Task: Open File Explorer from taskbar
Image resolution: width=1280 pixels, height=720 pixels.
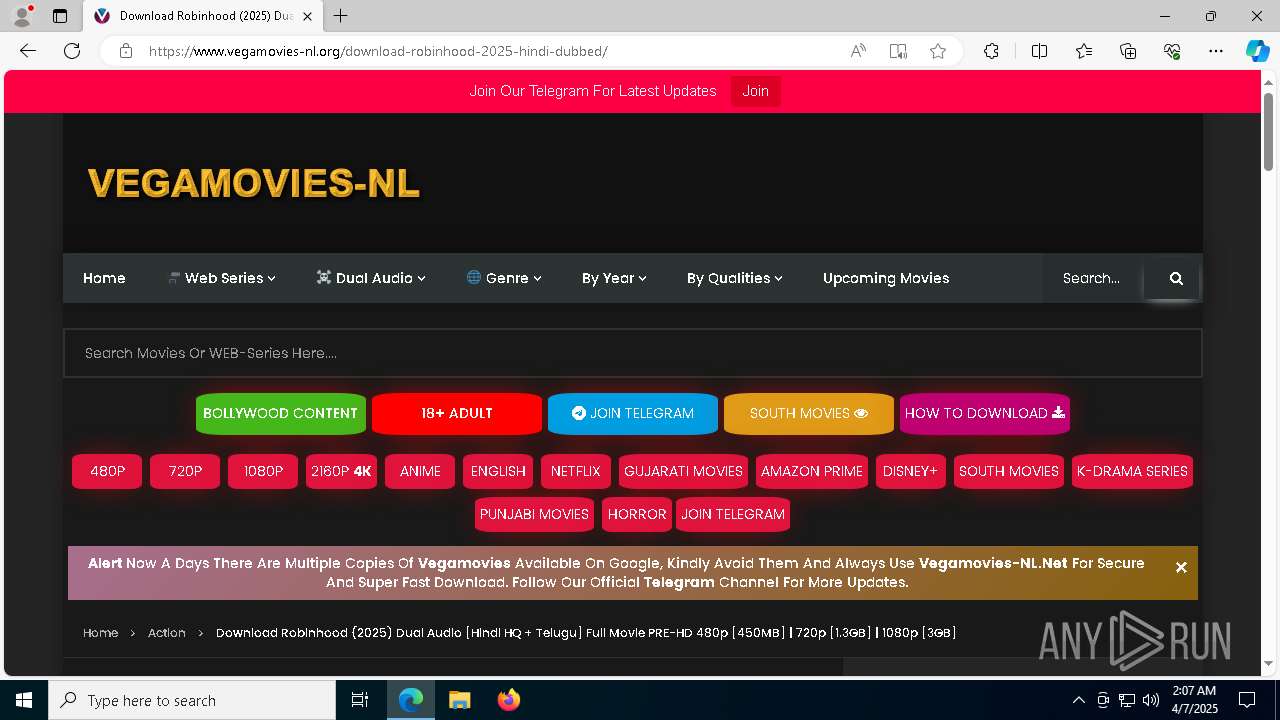Action: pos(459,700)
